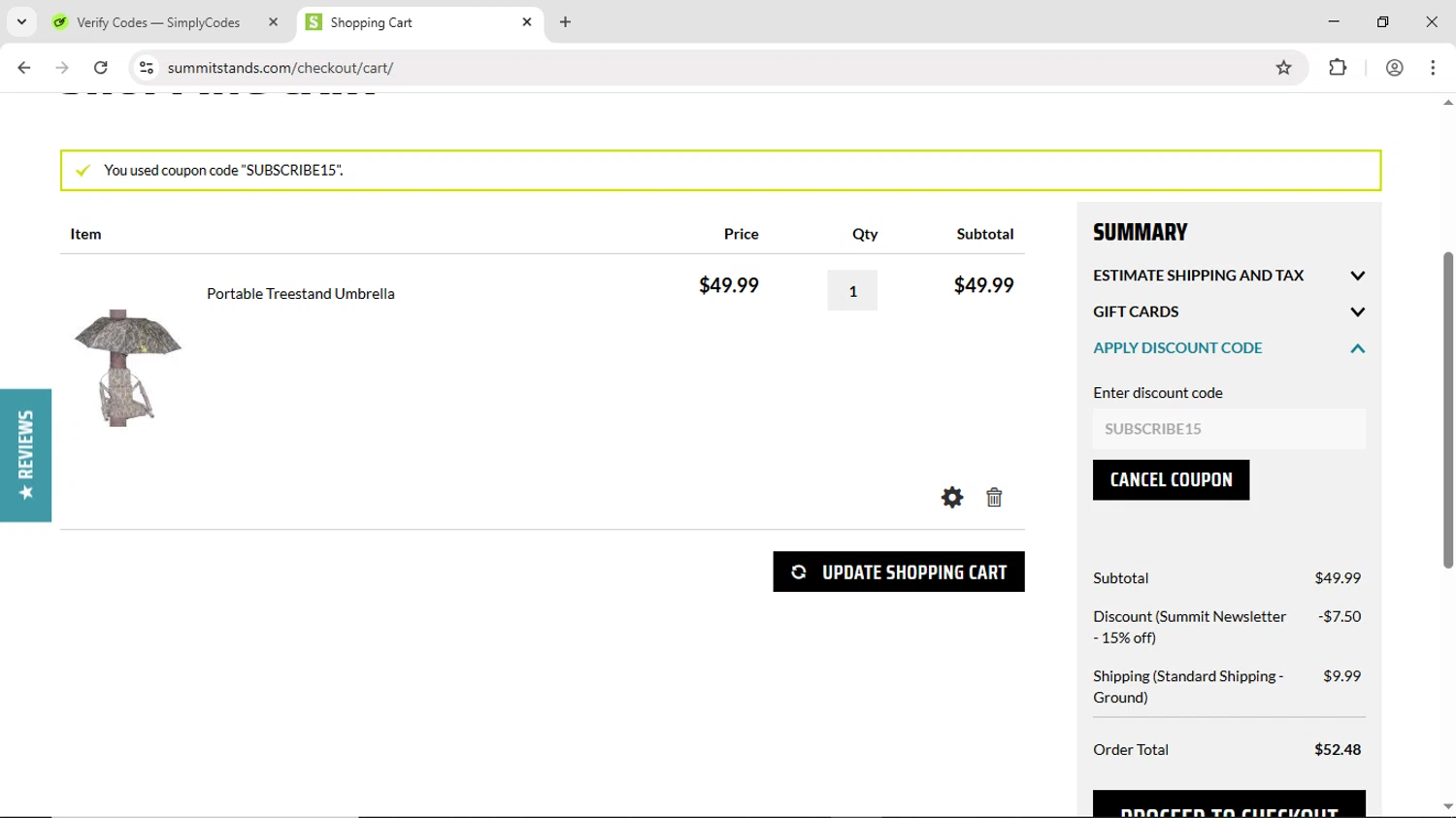Click the discount code input field
The width and height of the screenshot is (1456, 818).
[1229, 428]
